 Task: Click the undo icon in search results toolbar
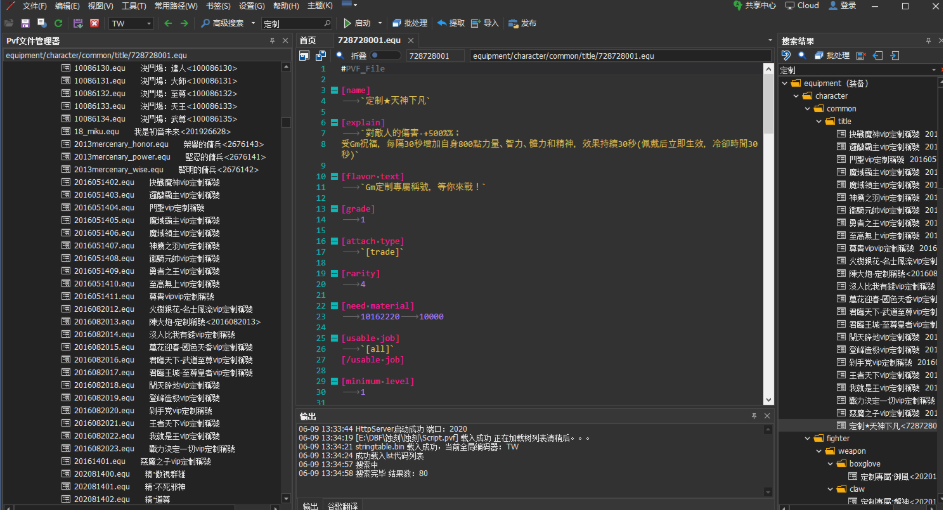click(x=786, y=55)
